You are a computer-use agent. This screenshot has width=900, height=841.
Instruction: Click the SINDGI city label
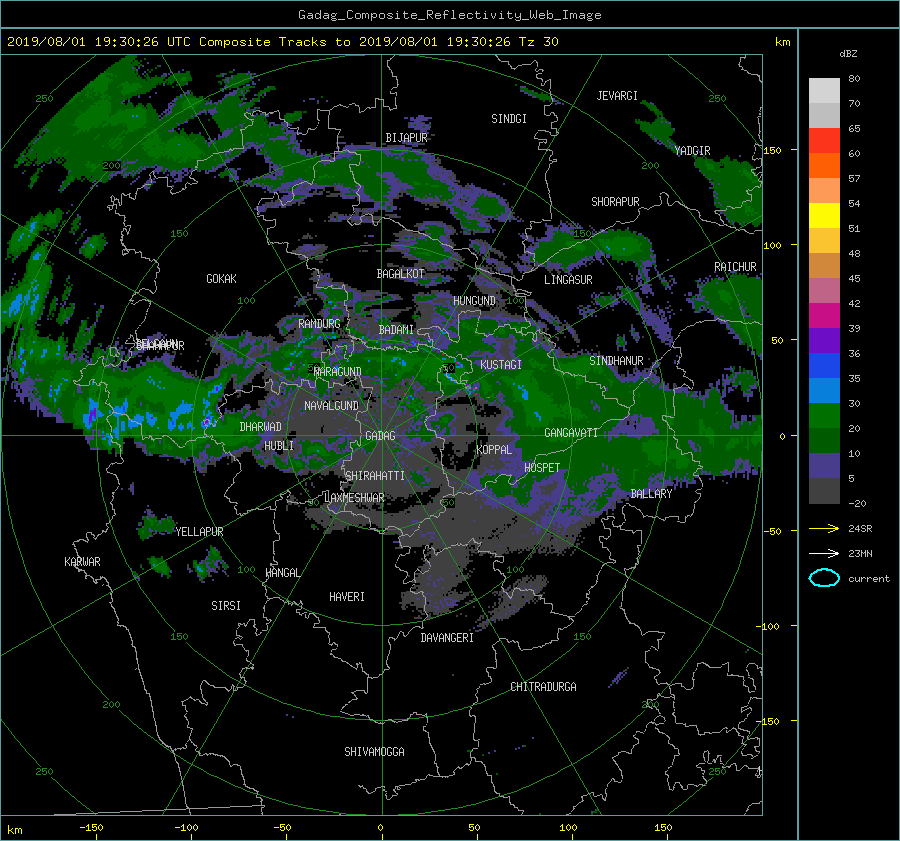tap(509, 119)
